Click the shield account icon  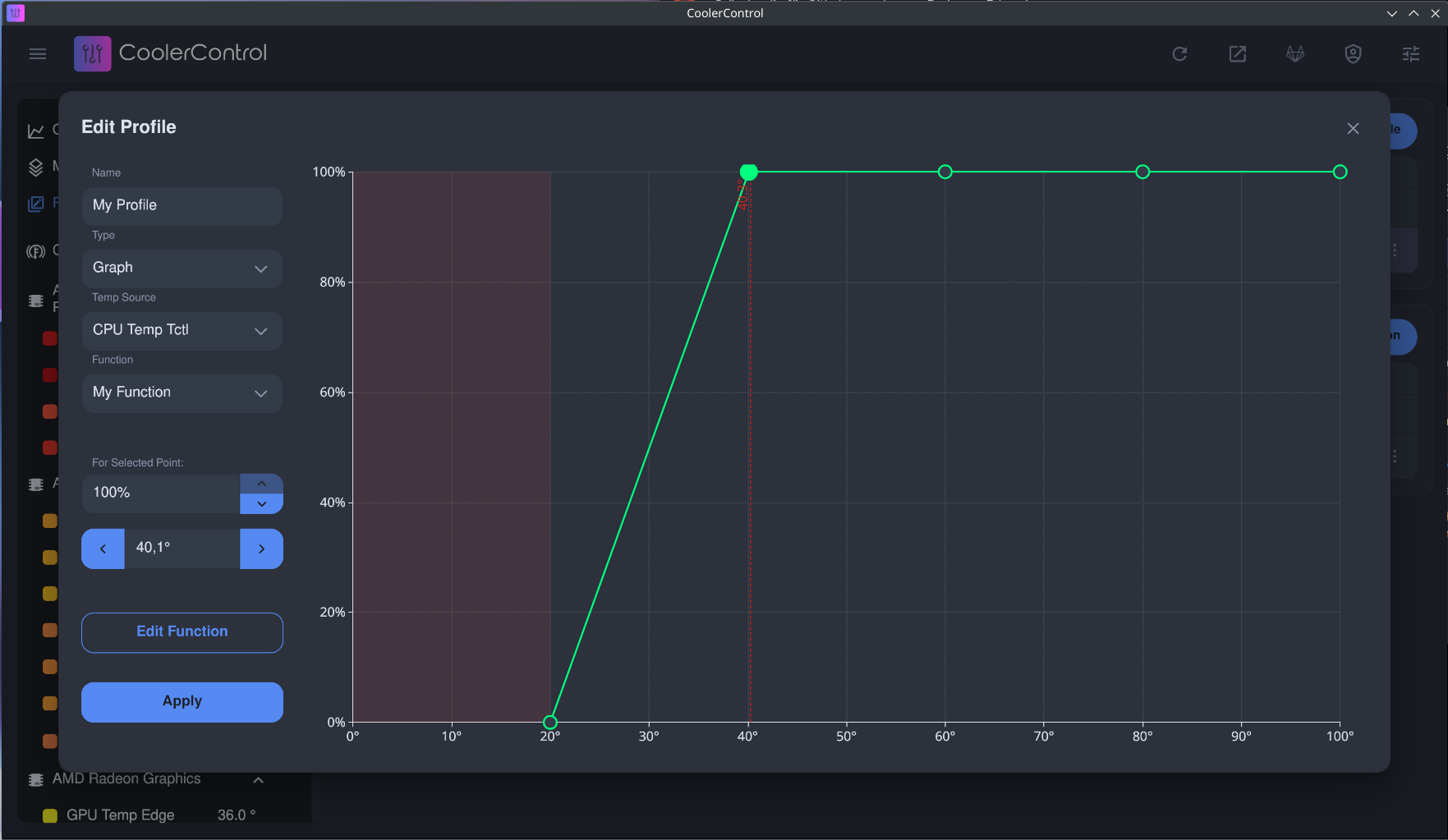tap(1353, 54)
